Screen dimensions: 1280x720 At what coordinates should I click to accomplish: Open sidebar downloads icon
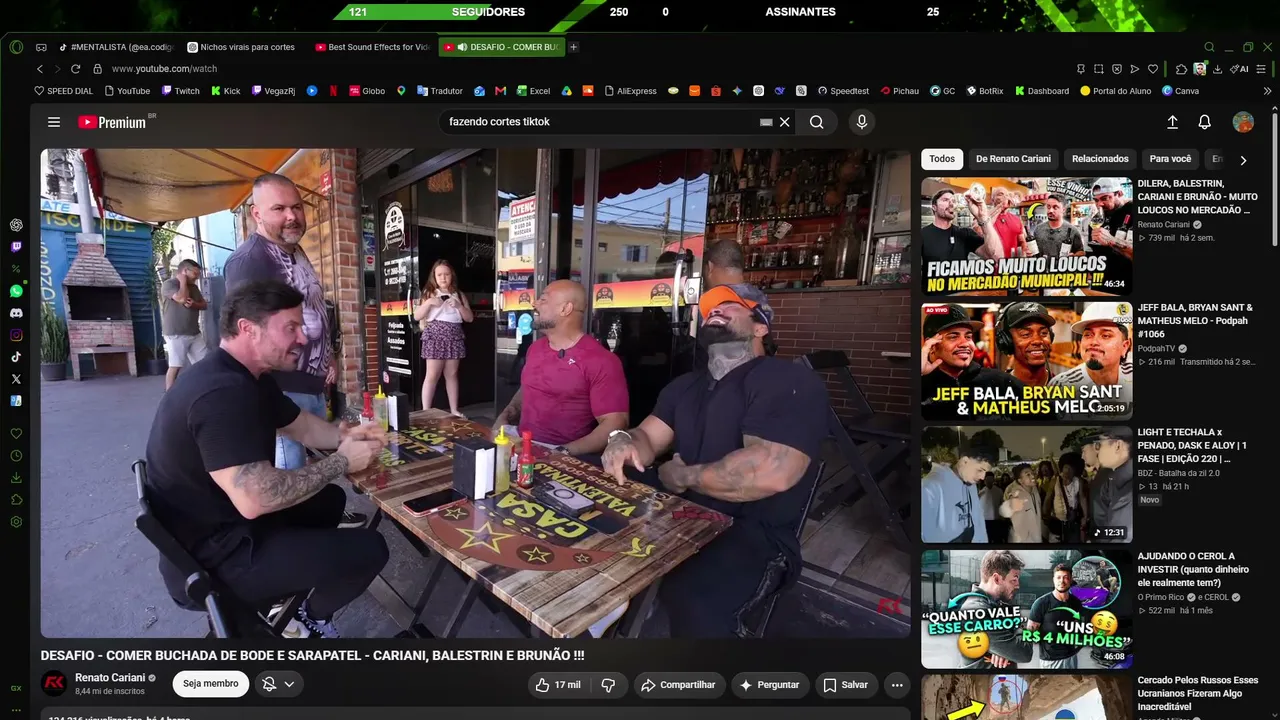(16, 478)
